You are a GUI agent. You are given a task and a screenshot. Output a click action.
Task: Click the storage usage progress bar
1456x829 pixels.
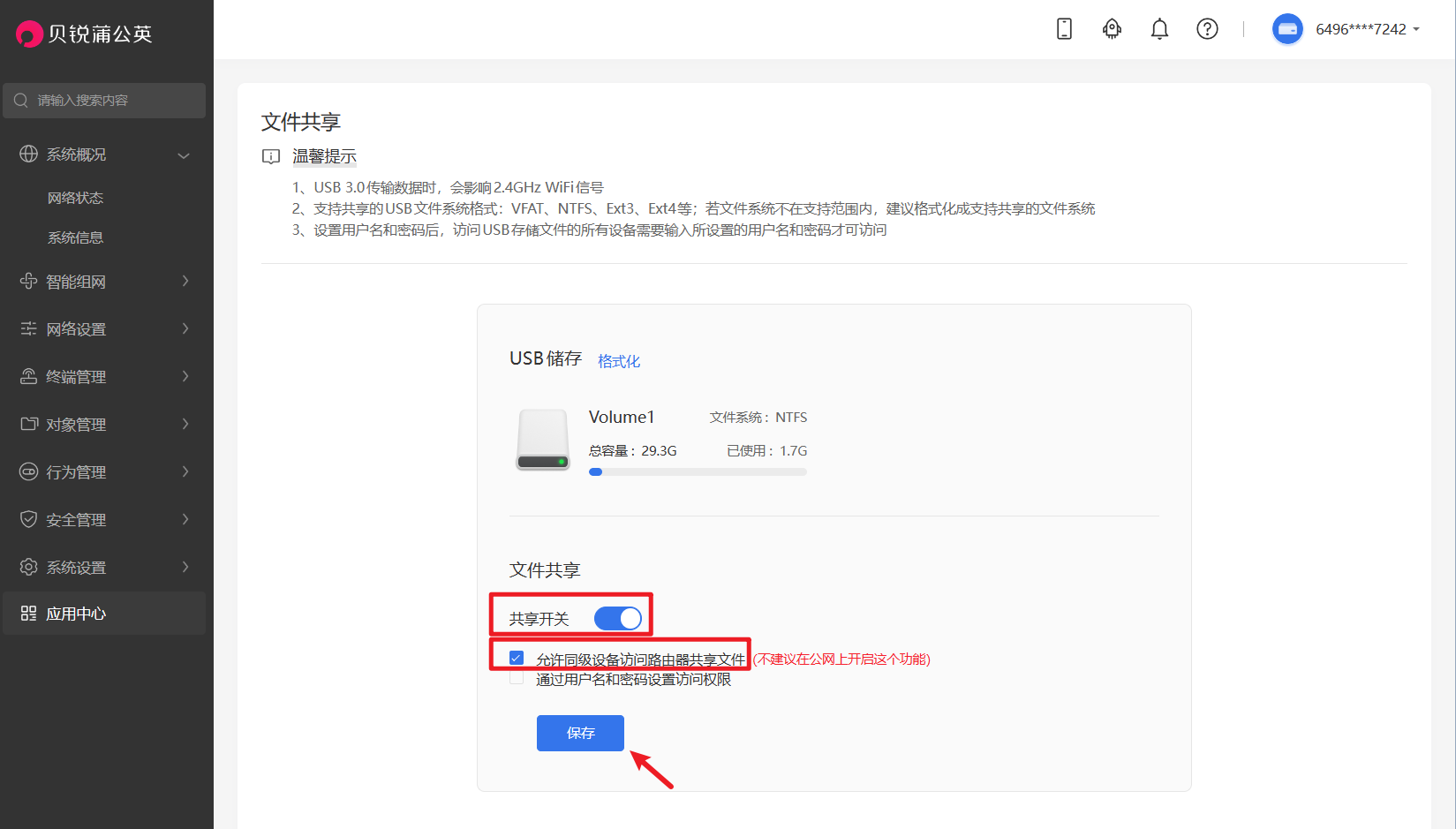[x=698, y=472]
